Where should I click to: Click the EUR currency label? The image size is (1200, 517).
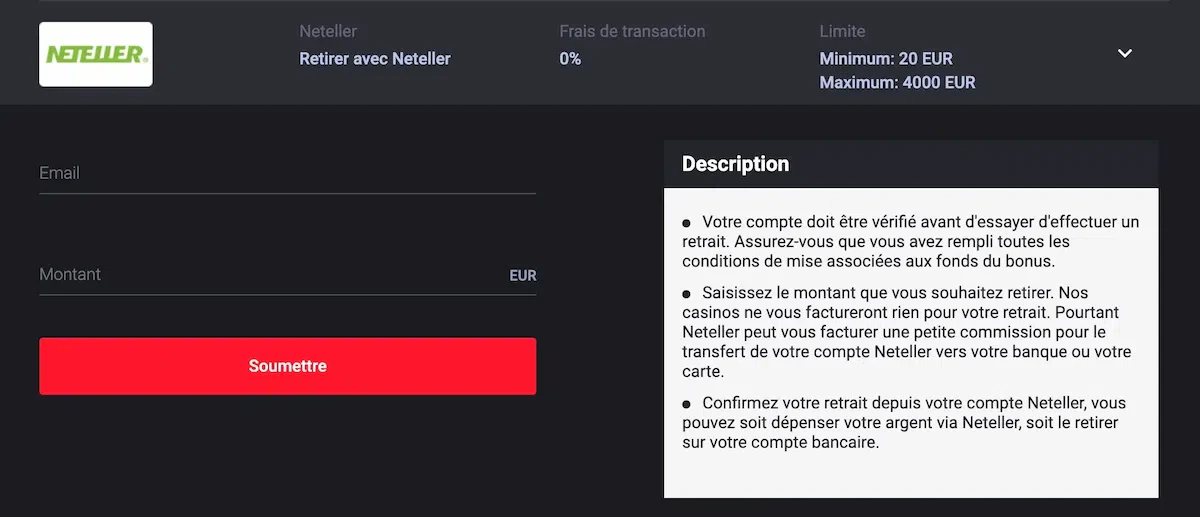[522, 276]
